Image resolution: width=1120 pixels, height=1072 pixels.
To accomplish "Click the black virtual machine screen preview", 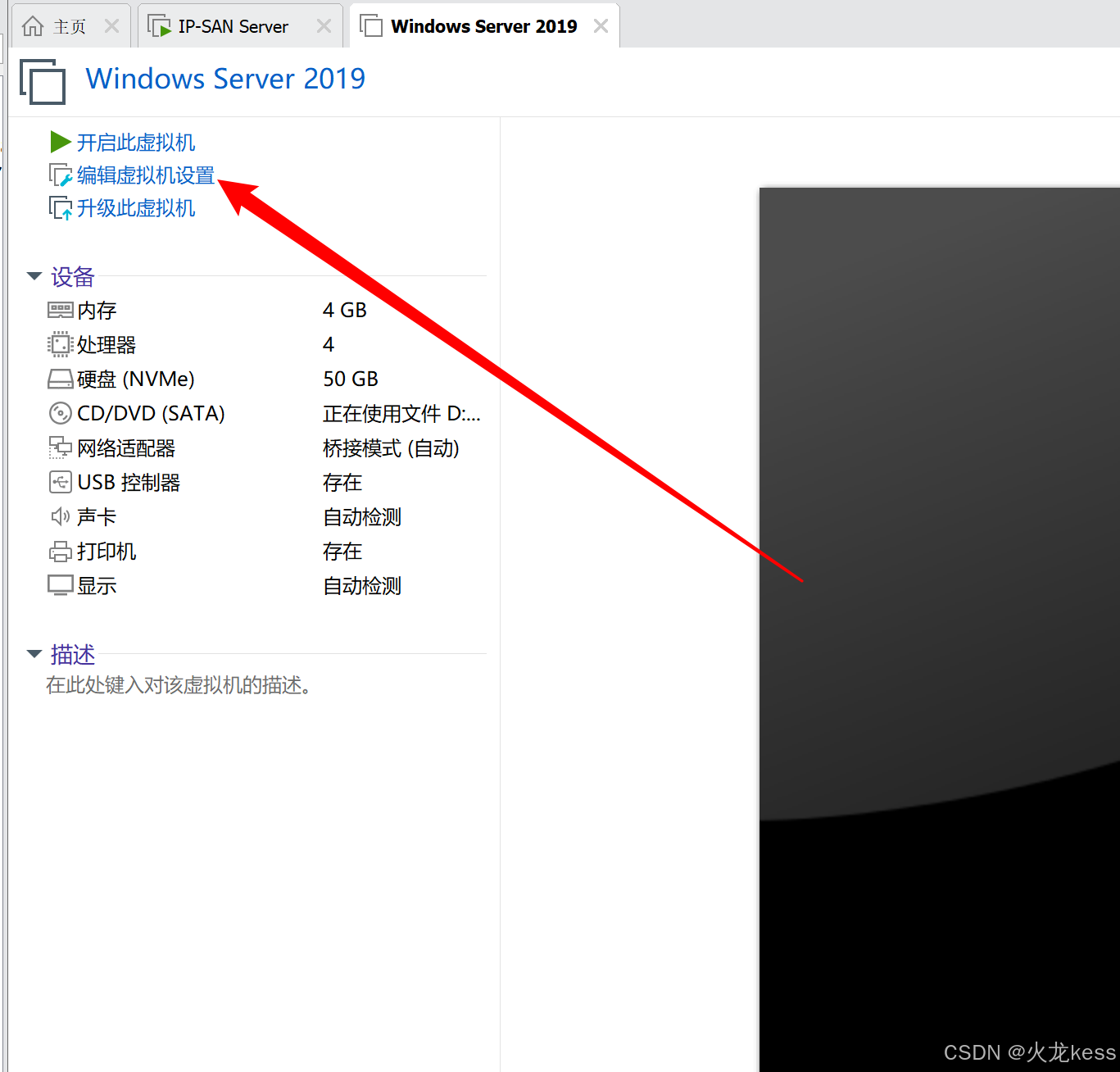I will (940, 629).
